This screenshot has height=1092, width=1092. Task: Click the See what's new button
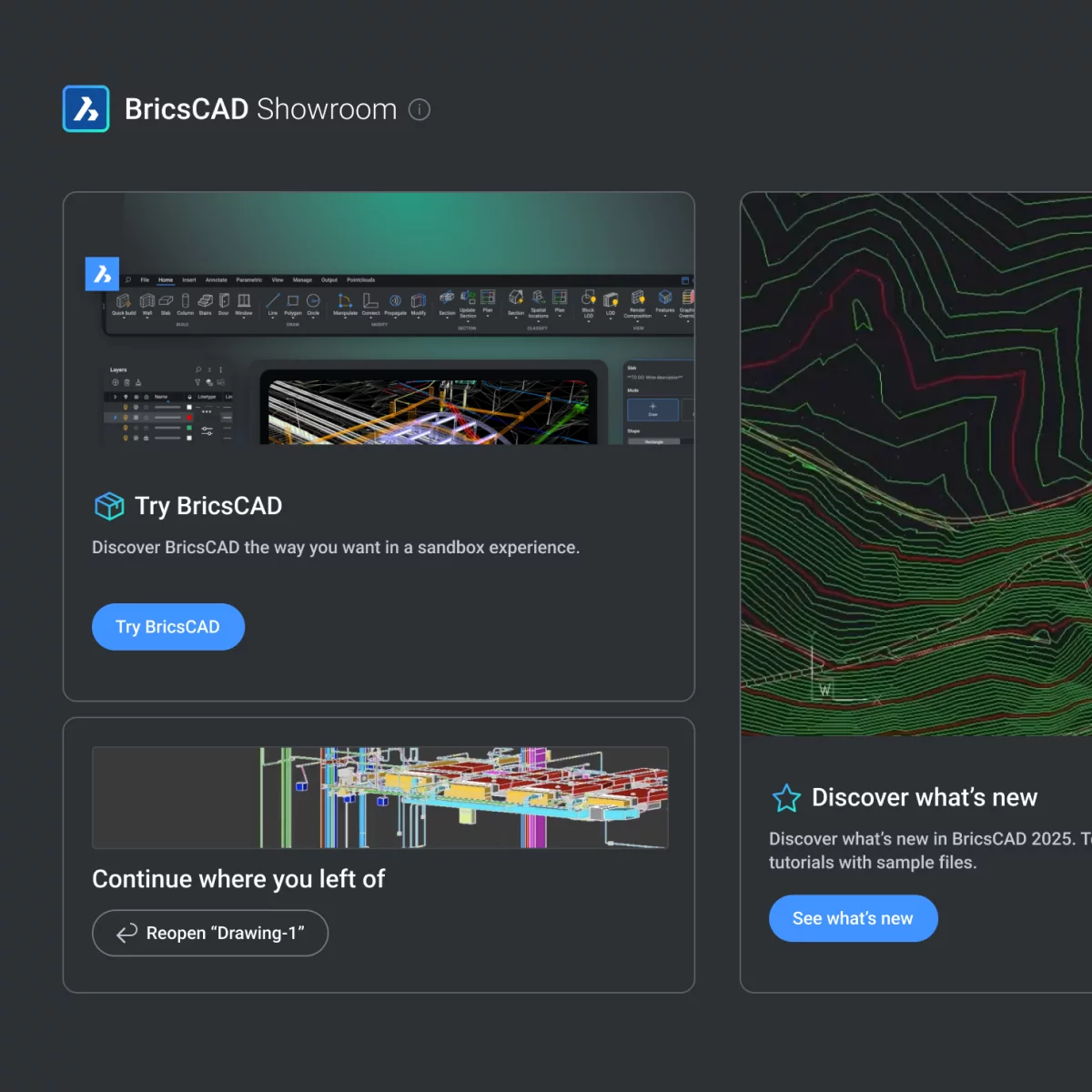pos(853,918)
